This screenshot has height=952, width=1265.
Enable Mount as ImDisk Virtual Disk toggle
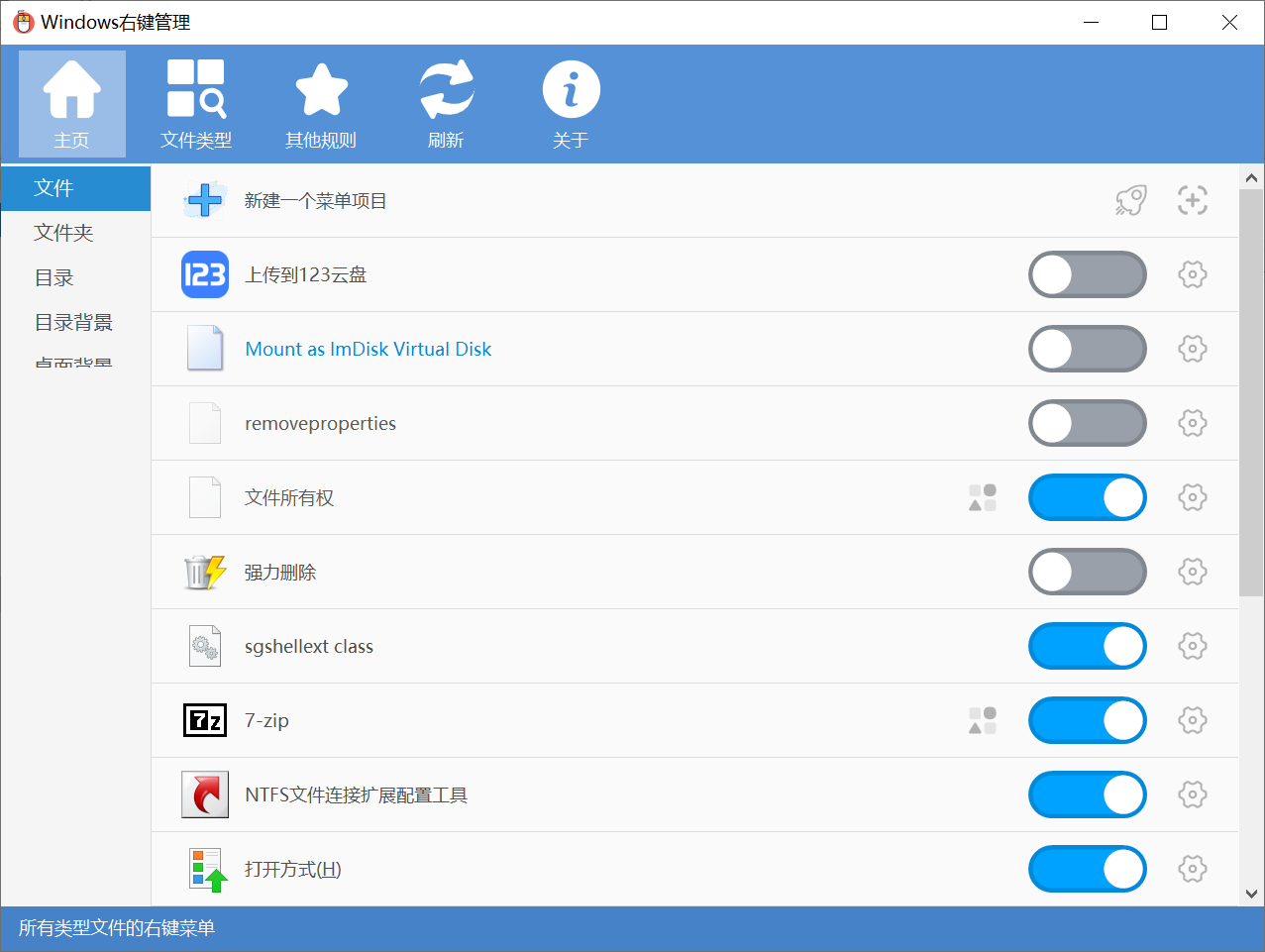pyautogui.click(x=1088, y=349)
